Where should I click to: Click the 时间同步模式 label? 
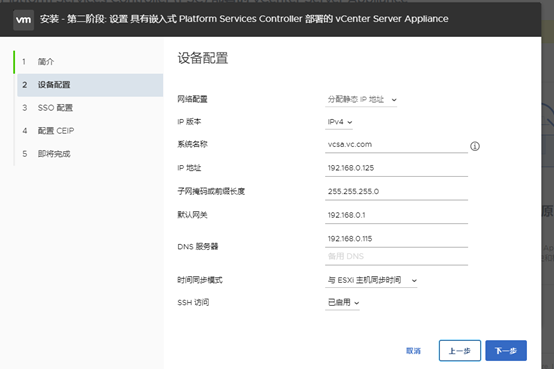coord(200,280)
